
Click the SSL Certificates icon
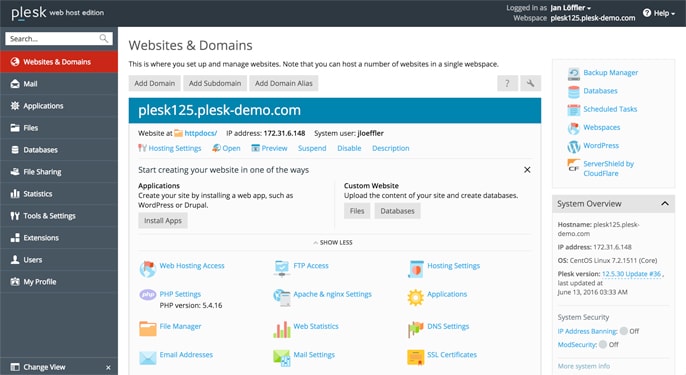coord(416,357)
